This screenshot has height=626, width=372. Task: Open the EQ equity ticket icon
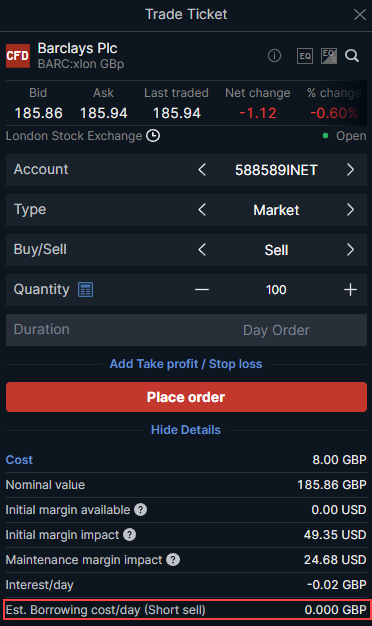[x=305, y=56]
